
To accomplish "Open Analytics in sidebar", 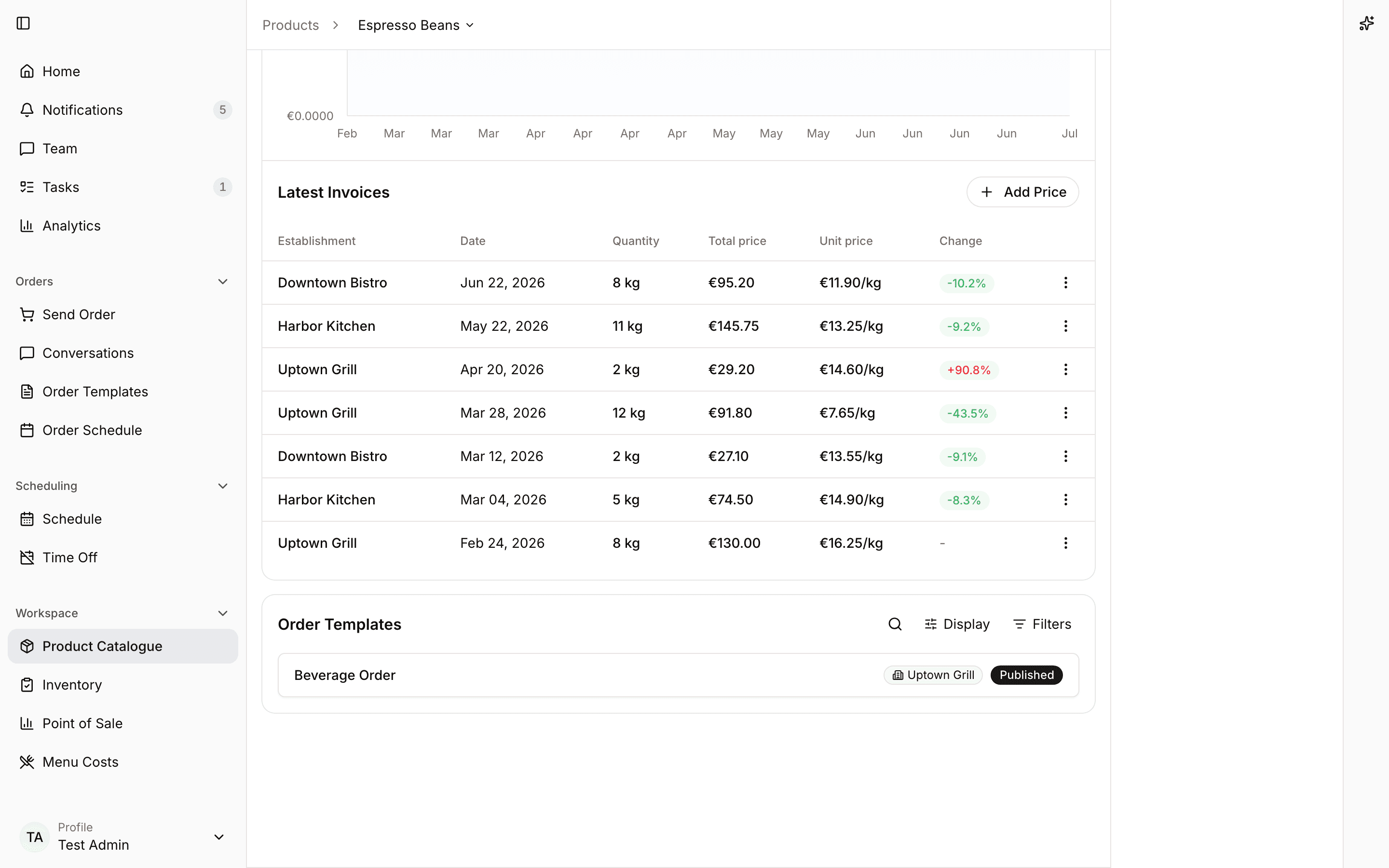I will 123,226.
